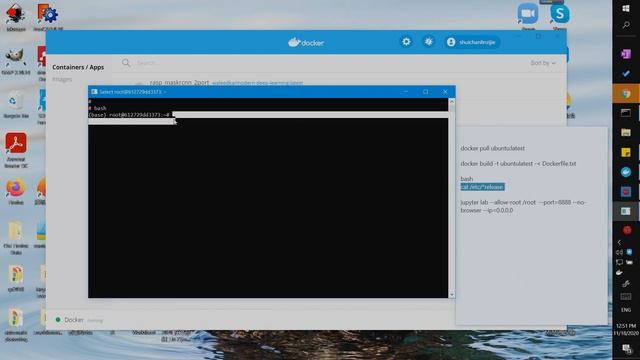Click the Docker whale tray icon

click(x=619, y=272)
